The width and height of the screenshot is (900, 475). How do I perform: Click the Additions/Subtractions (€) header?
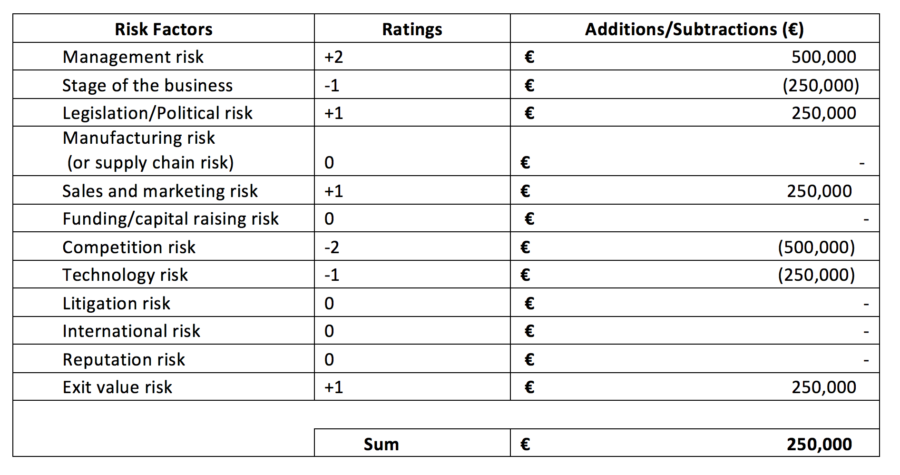point(694,30)
